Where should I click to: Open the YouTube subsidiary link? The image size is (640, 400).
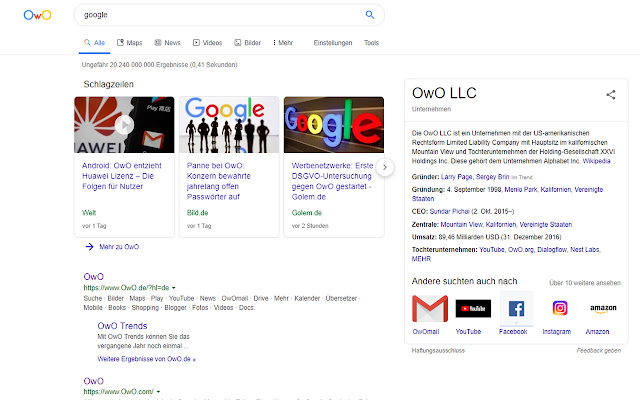click(x=492, y=250)
